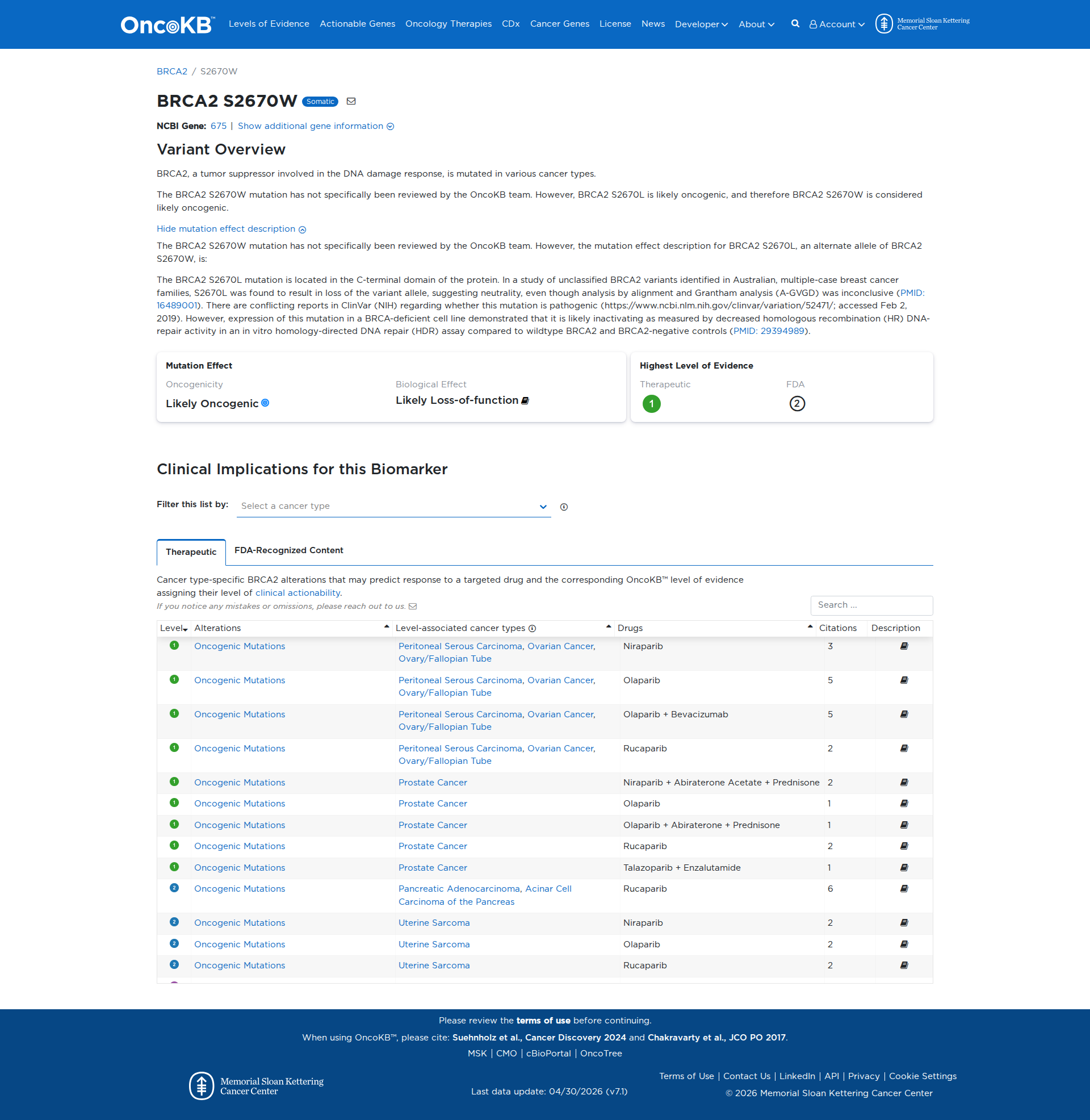Expand Show additional gene information
This screenshot has width=1090, height=1120.
click(x=316, y=126)
